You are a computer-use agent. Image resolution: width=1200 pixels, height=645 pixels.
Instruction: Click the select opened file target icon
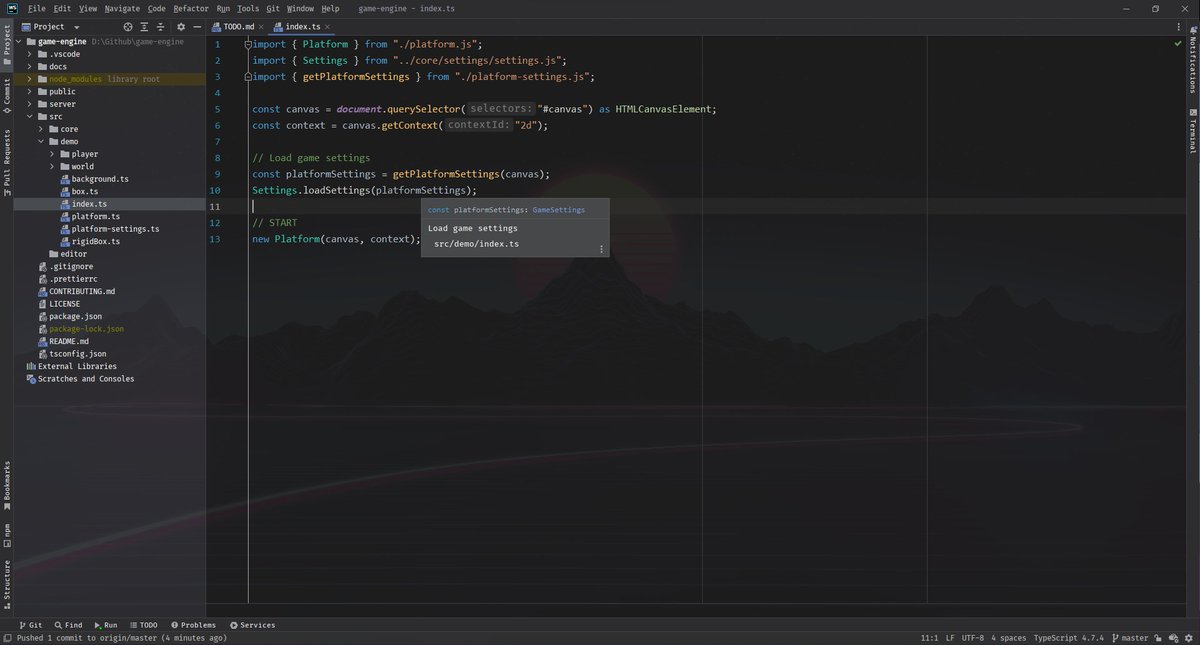pos(128,27)
